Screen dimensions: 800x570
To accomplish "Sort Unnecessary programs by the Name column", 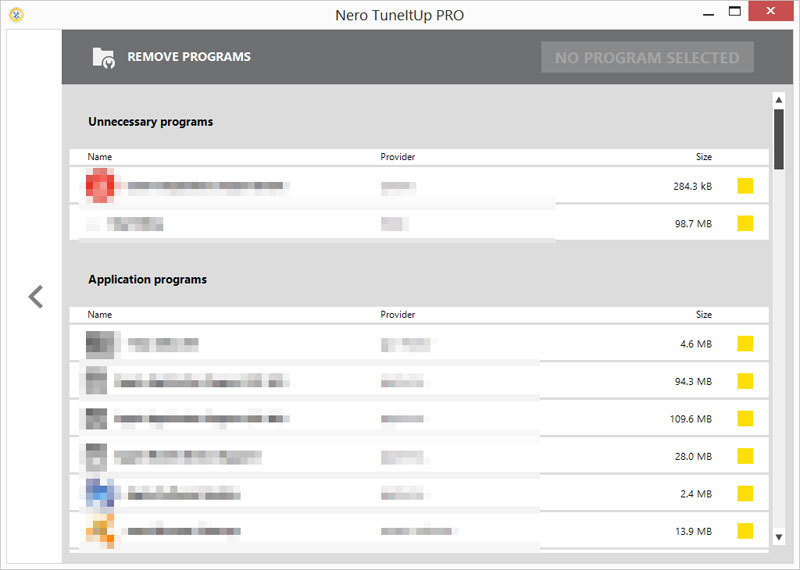I will coord(100,157).
